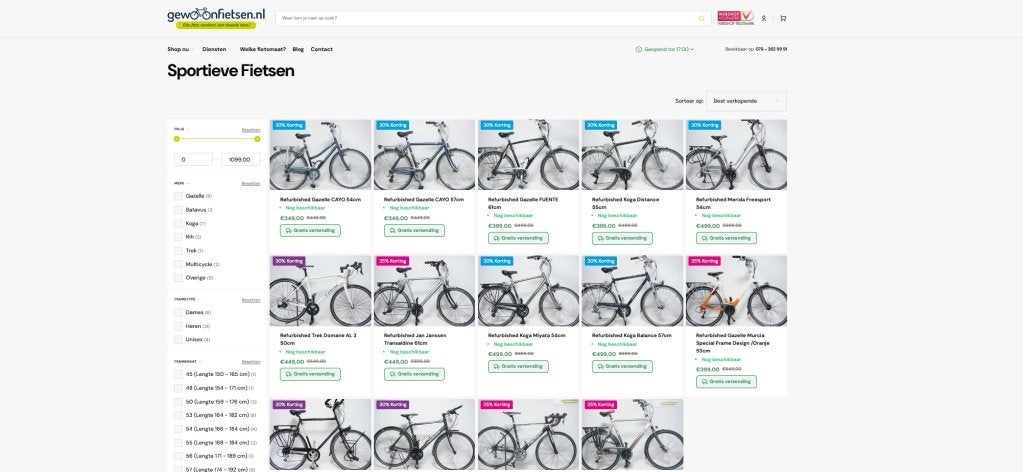
Task: Check the Trek brand filter
Action: pyautogui.click(x=178, y=251)
